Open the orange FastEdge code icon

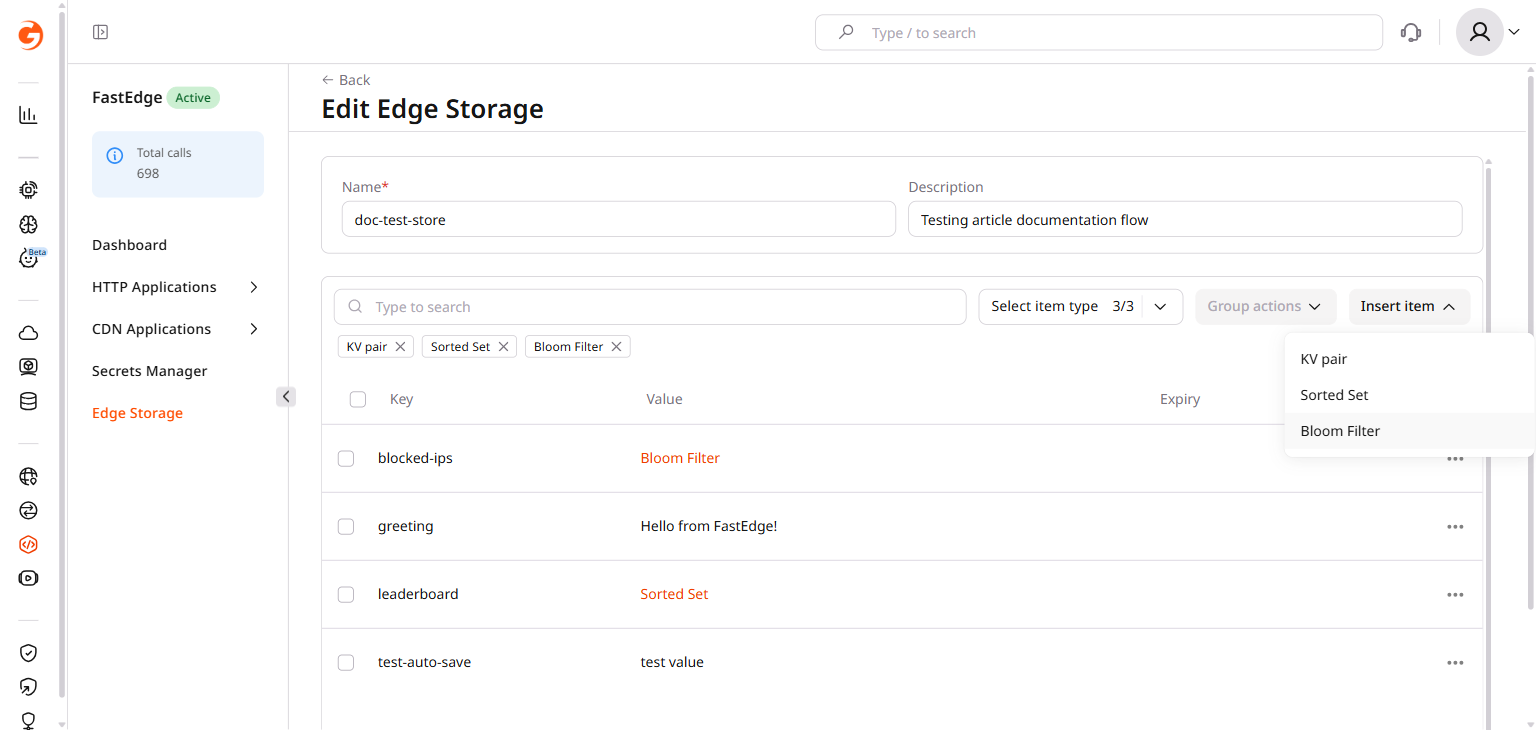[28, 545]
